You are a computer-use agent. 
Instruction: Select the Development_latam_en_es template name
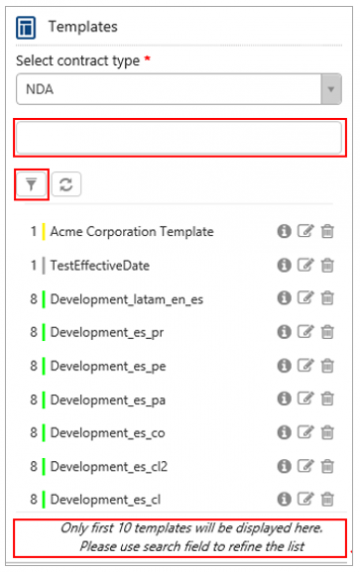tap(127, 299)
